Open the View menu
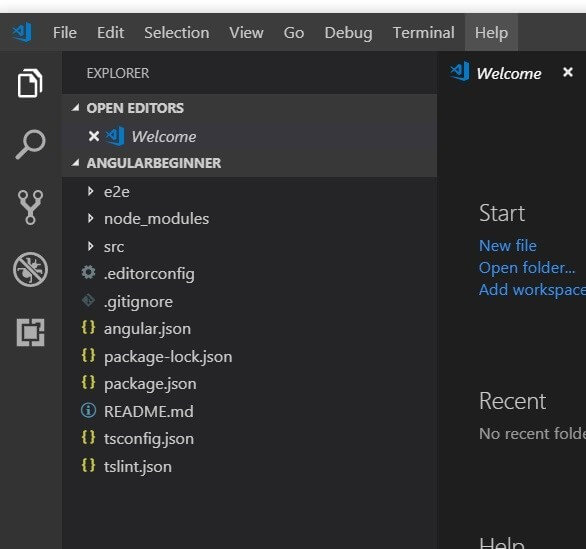Viewport: 586px width, 549px height. (x=246, y=33)
